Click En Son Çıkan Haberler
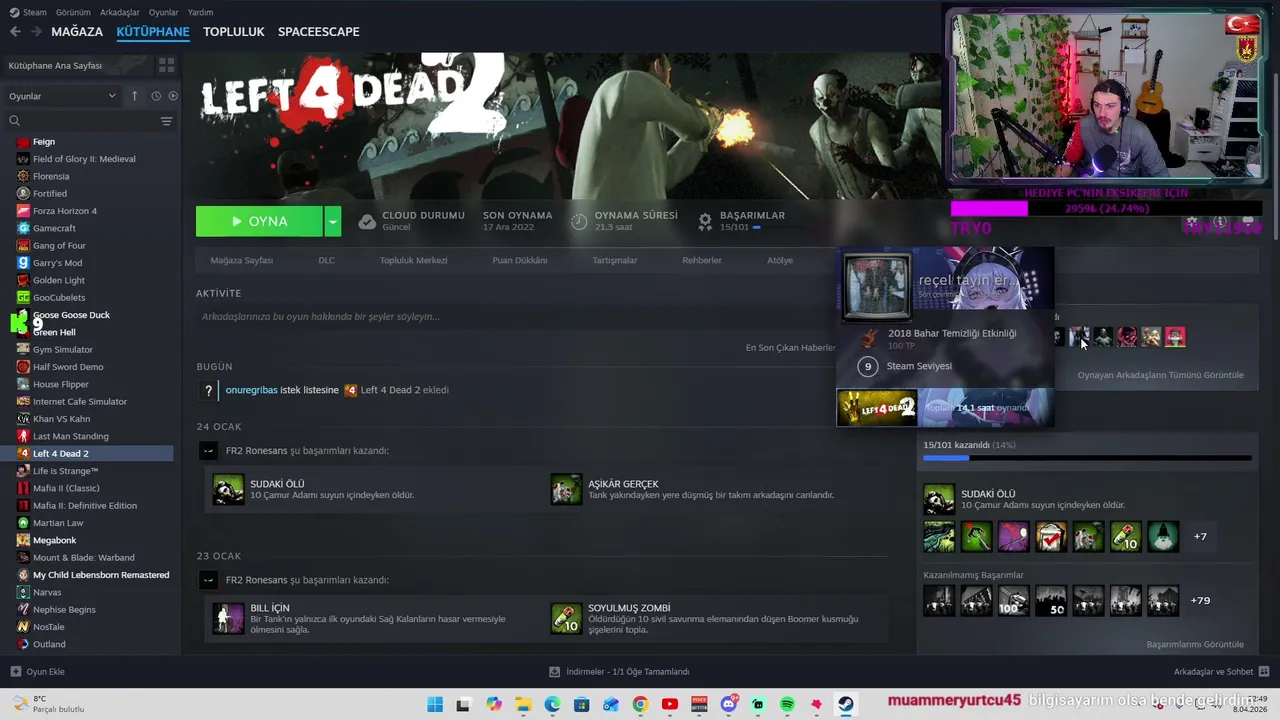This screenshot has width=1280, height=720. pos(790,348)
